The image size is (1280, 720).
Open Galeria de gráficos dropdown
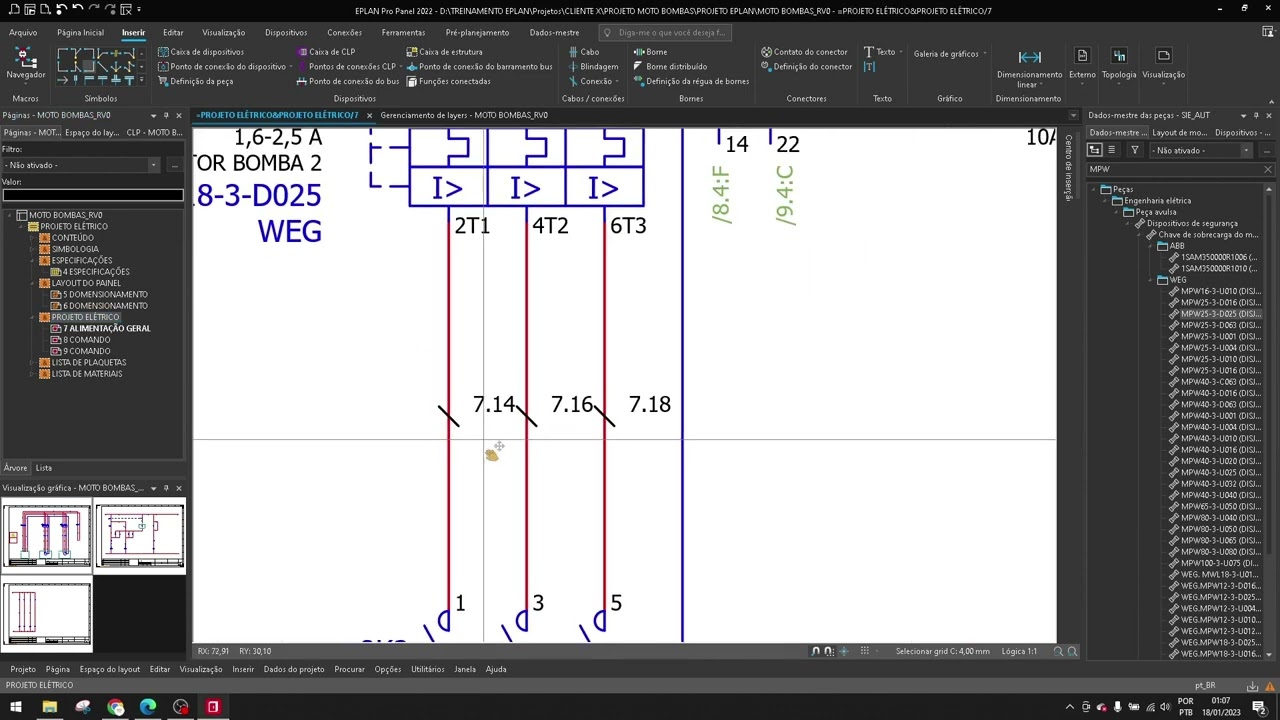coord(949,54)
